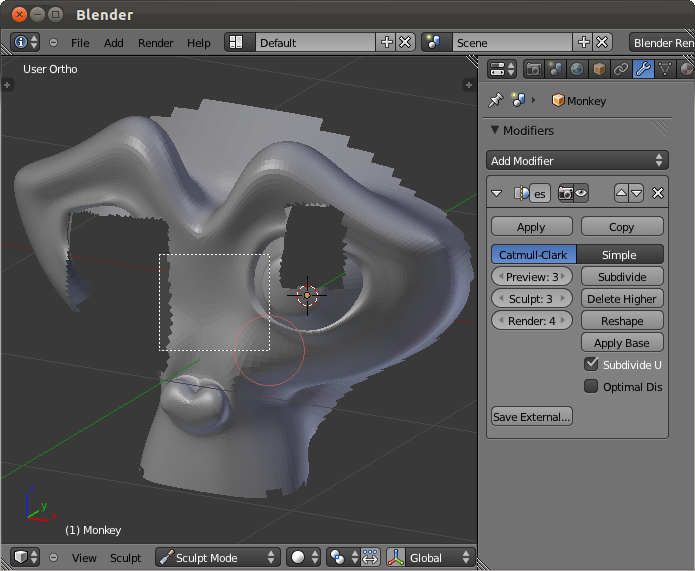The image size is (695, 571).
Task: Click the Delete Higher button
Action: pyautogui.click(x=622, y=299)
